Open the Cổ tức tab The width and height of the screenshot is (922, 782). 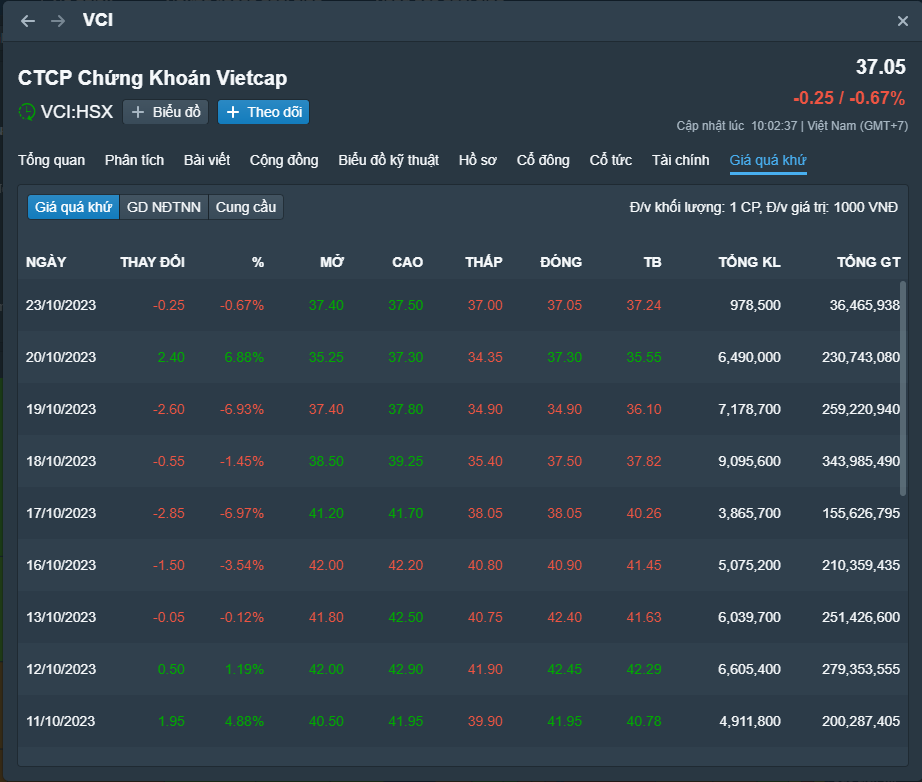(x=610, y=160)
